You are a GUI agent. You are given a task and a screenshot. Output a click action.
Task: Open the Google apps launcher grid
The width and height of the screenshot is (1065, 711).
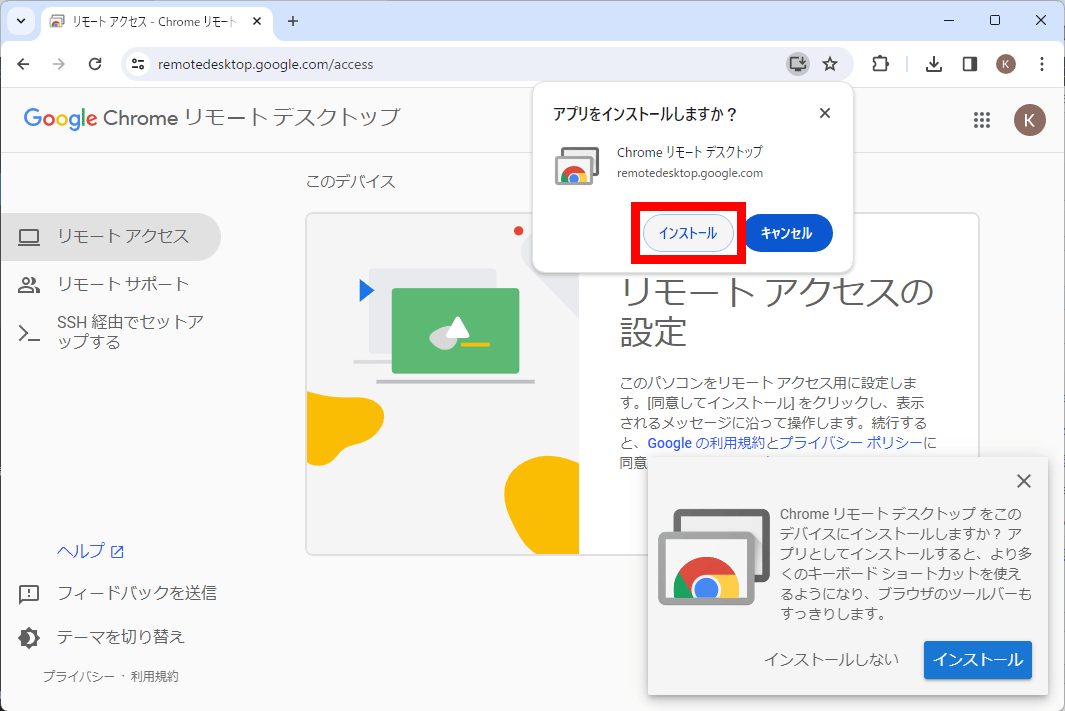(x=982, y=119)
